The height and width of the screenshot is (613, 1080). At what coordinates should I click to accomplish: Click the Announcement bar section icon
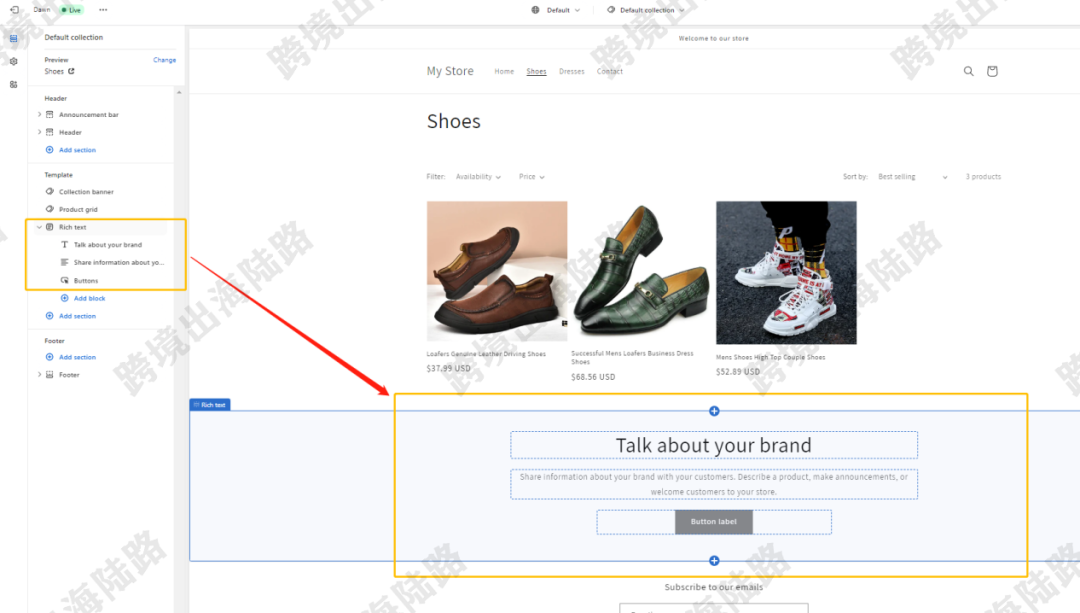pyautogui.click(x=50, y=114)
